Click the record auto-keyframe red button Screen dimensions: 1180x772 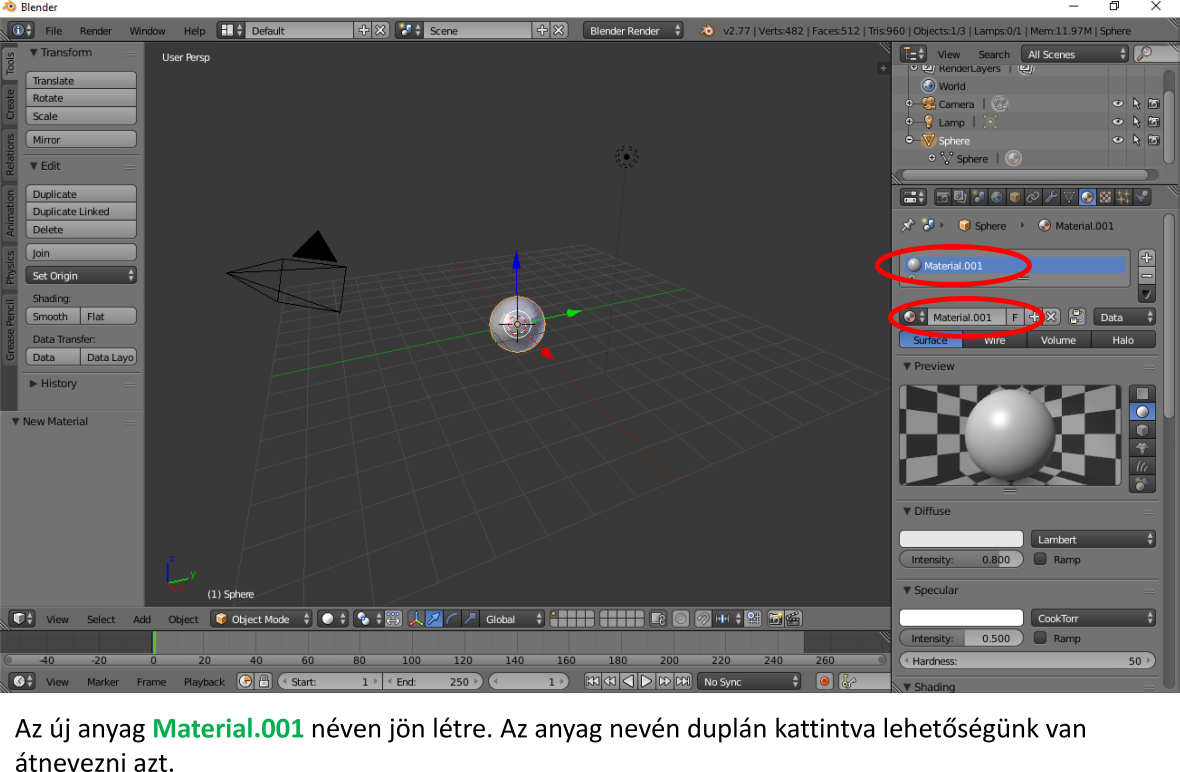pos(824,681)
